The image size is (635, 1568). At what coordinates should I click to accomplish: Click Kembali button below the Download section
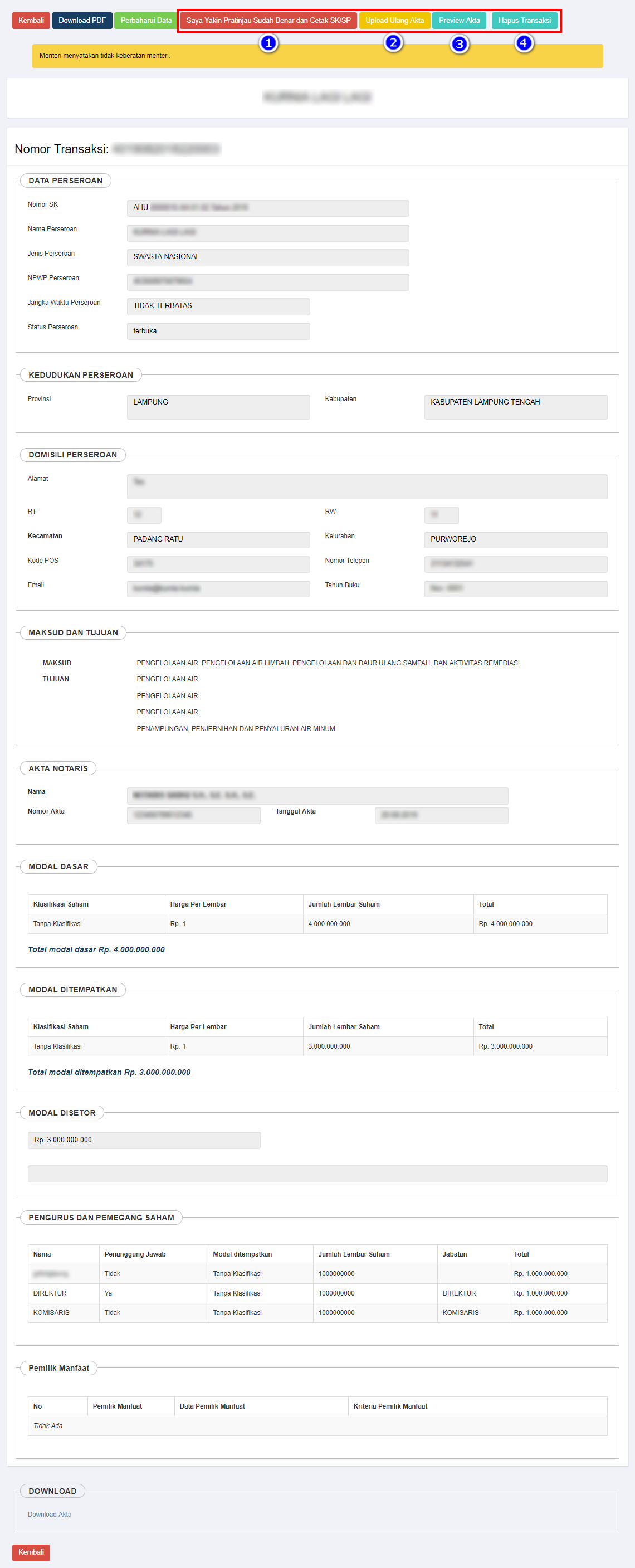tap(31, 1552)
